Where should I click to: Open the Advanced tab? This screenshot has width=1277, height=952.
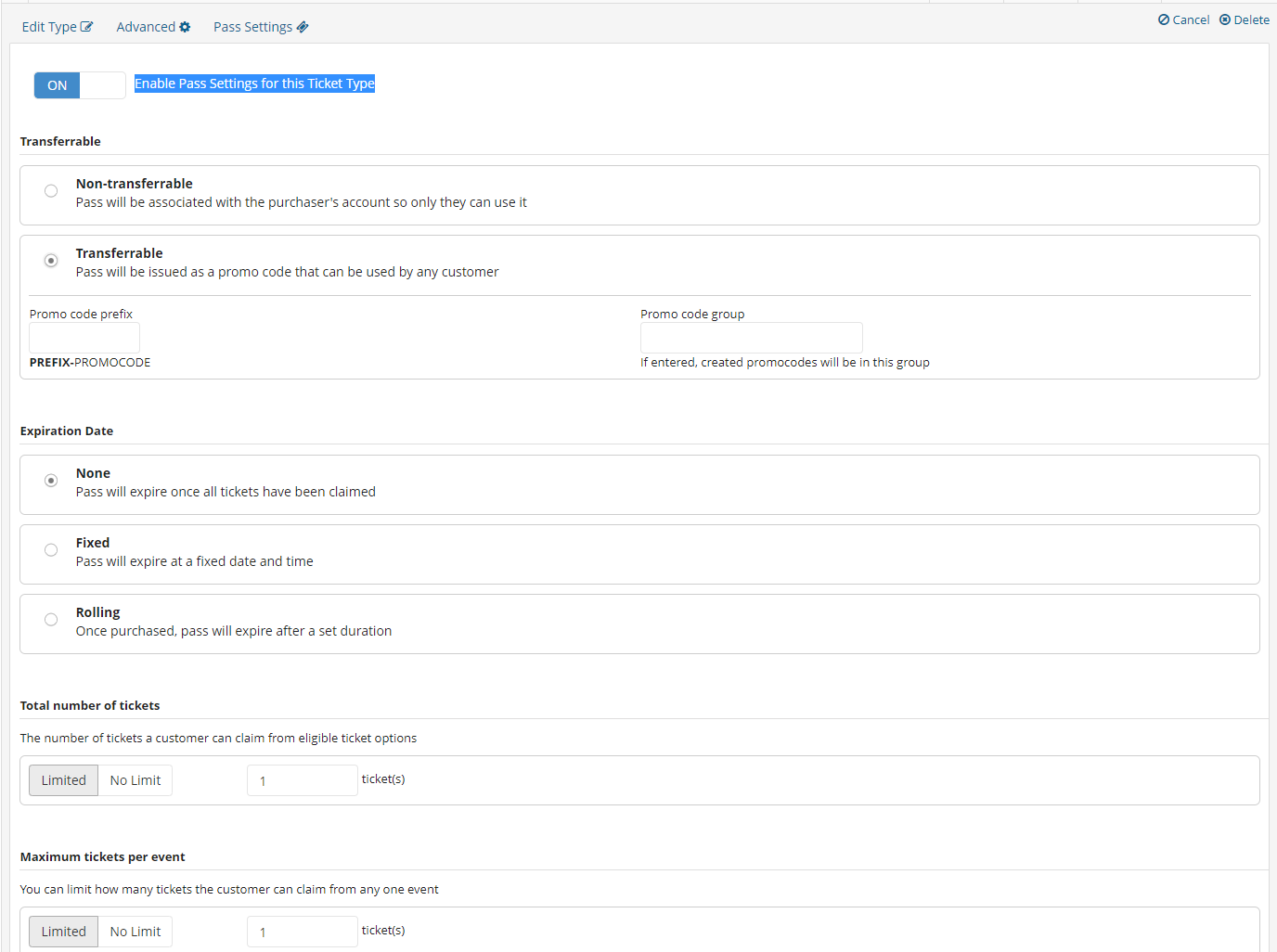pos(153,27)
